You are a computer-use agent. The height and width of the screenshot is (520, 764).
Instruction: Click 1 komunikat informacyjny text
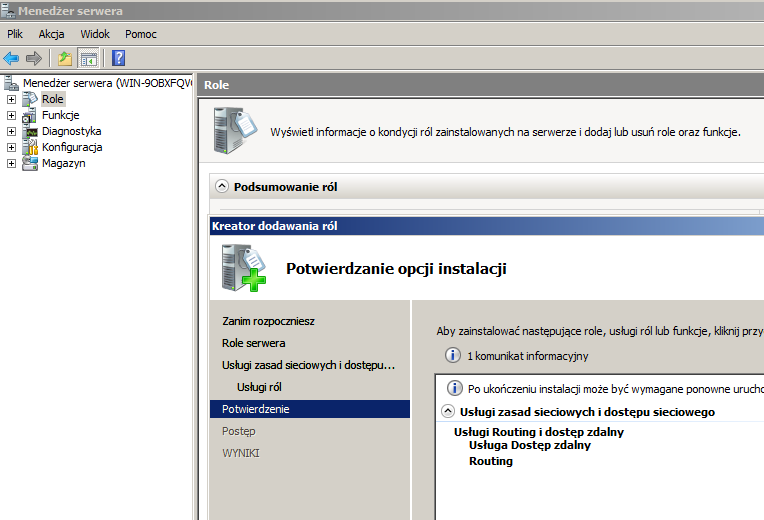pyautogui.click(x=528, y=356)
